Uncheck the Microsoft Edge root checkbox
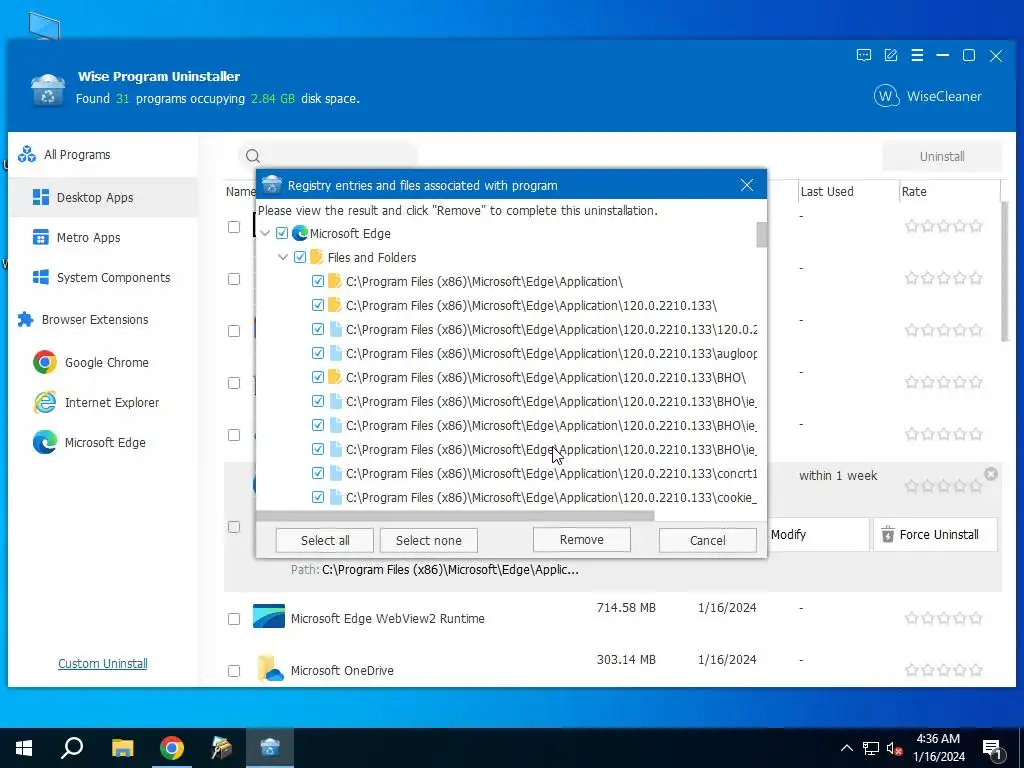The width and height of the screenshot is (1024, 768). pos(282,233)
